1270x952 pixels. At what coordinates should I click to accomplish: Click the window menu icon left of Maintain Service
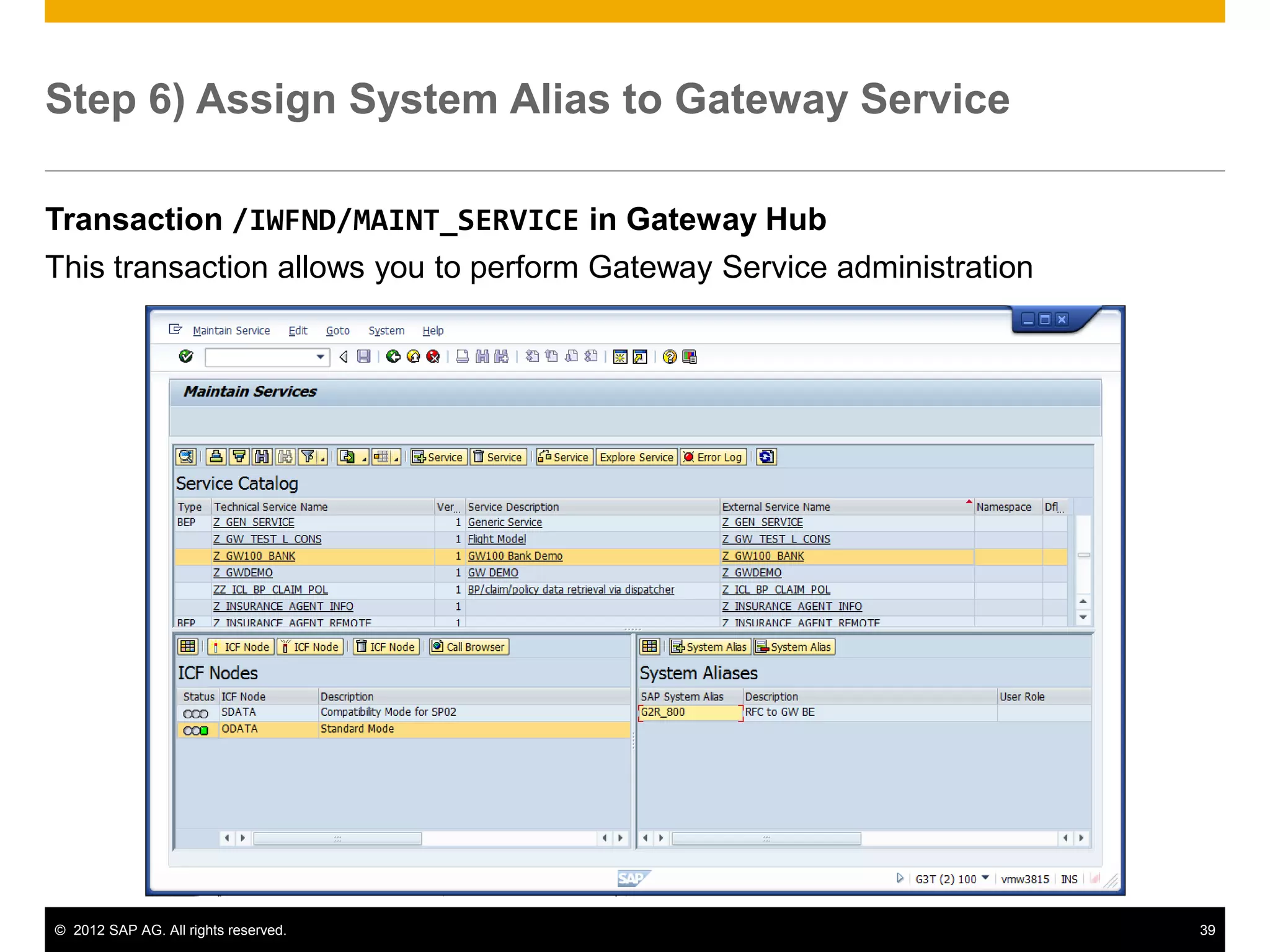[175, 329]
